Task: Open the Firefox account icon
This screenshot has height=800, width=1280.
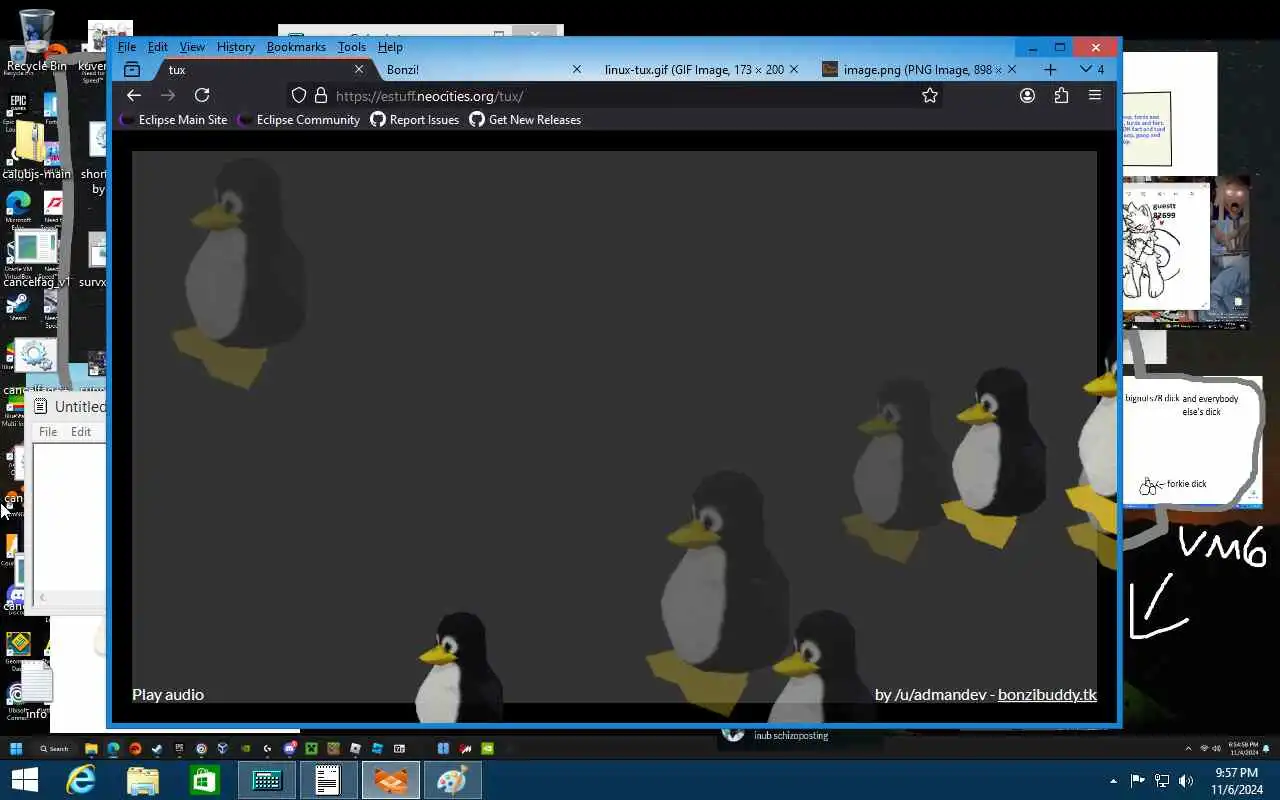Action: pos(1027,95)
